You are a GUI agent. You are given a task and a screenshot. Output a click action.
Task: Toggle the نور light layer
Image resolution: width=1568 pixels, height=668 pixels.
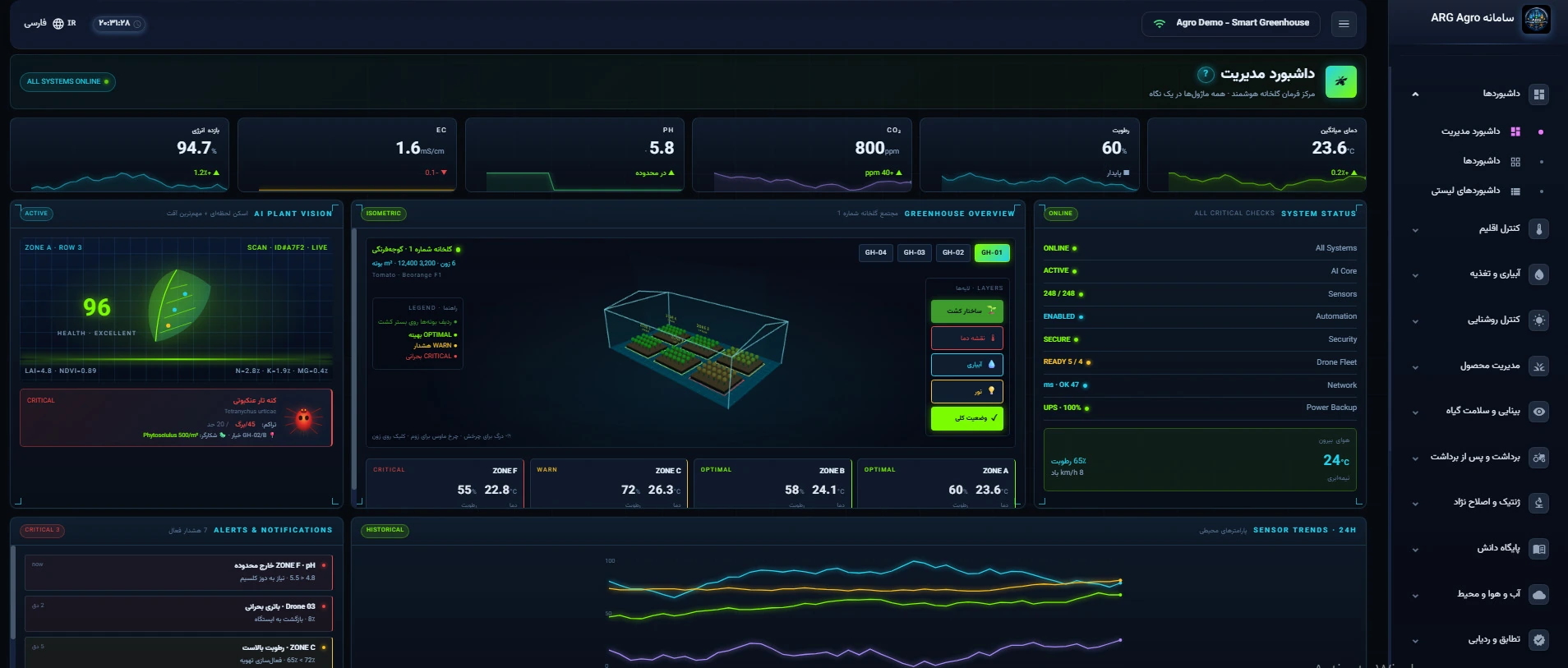[x=966, y=391]
